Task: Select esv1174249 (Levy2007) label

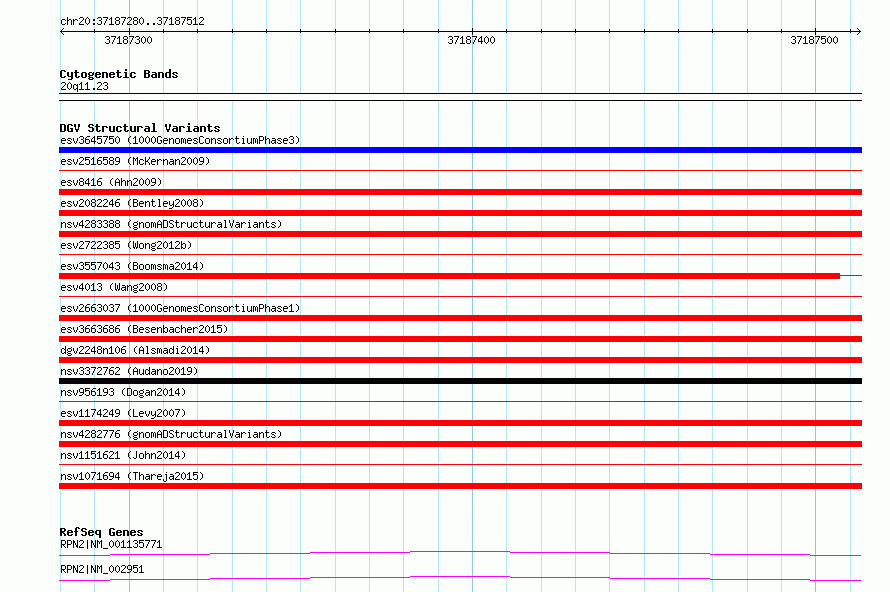Action: pyautogui.click(x=123, y=413)
